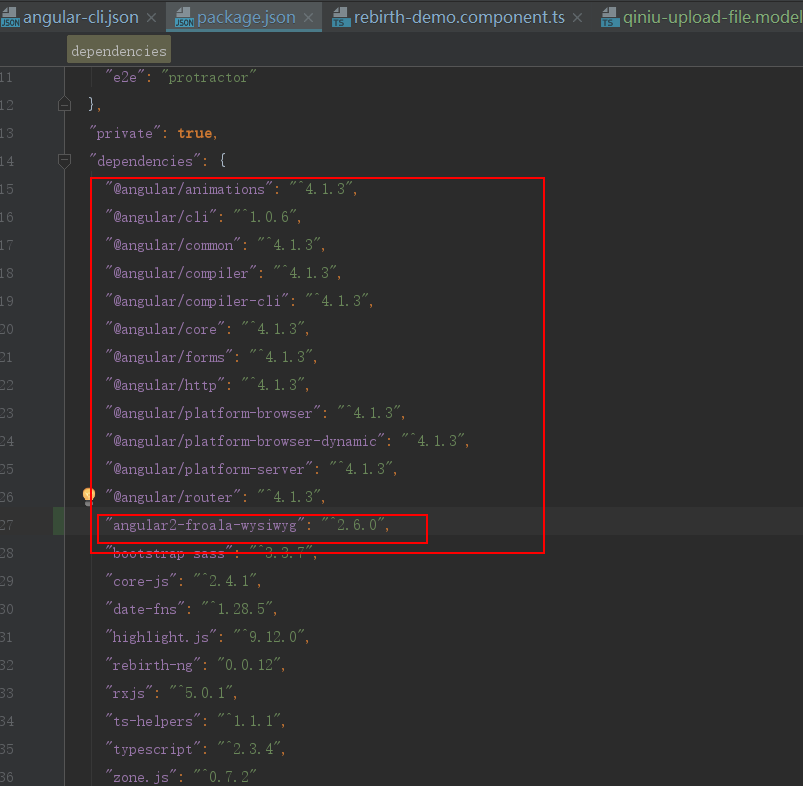Place cursor on the angular2-froala-wysiwyg entry

pos(200,524)
